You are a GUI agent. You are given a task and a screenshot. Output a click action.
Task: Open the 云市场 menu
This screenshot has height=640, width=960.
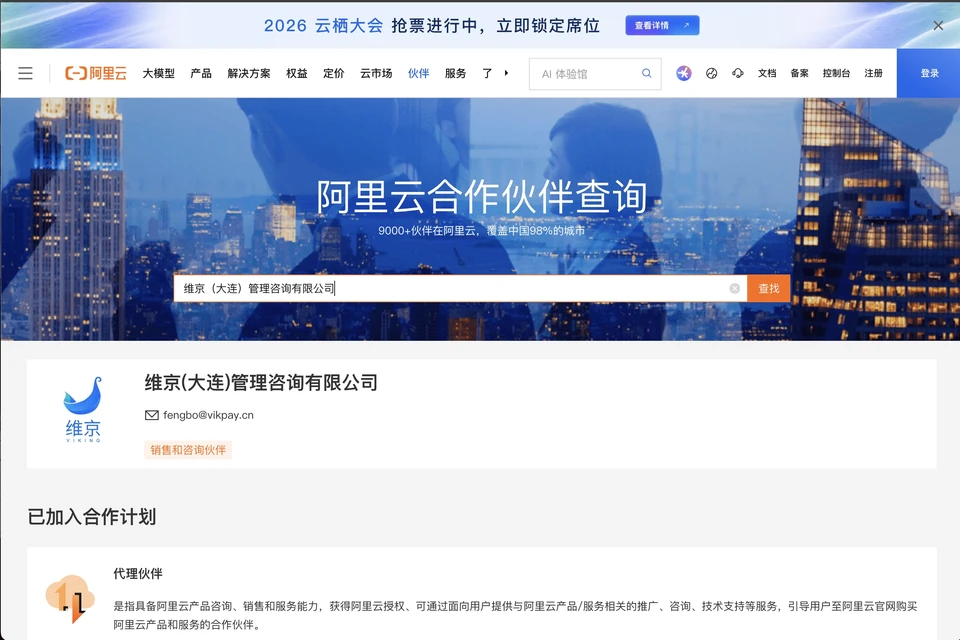click(376, 73)
